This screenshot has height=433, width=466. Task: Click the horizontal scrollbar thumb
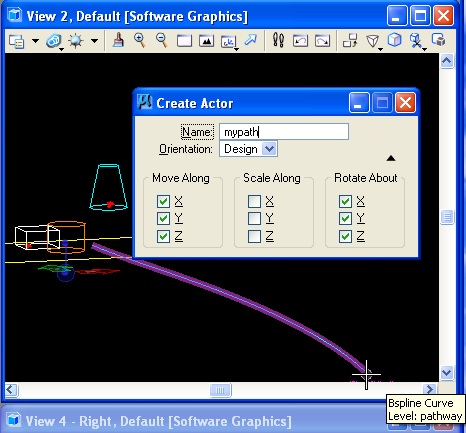click(220, 390)
